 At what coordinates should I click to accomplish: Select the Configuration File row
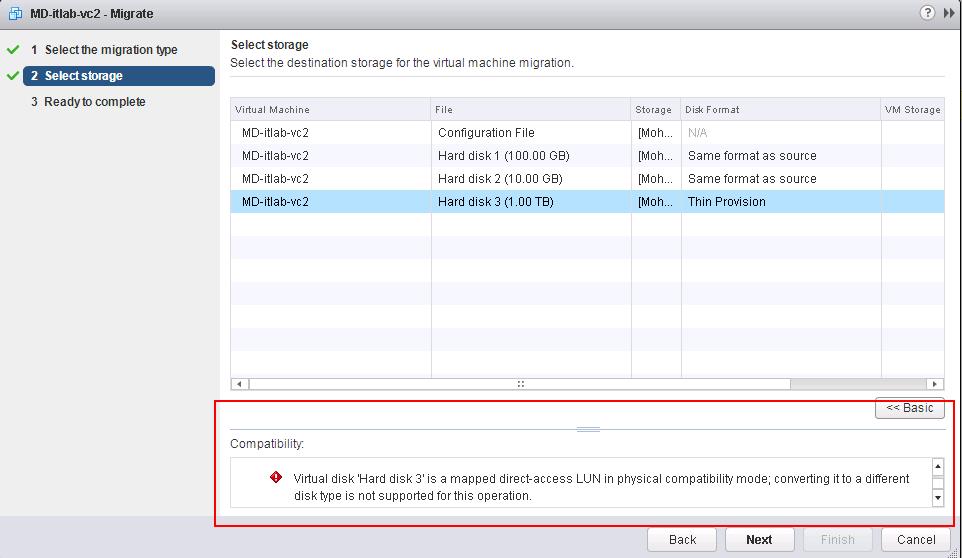coord(587,132)
